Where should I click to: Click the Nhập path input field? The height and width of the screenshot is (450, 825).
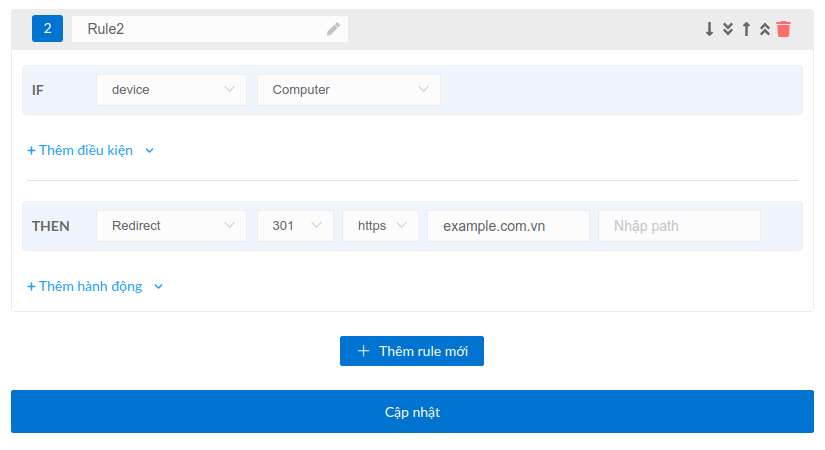tap(679, 226)
